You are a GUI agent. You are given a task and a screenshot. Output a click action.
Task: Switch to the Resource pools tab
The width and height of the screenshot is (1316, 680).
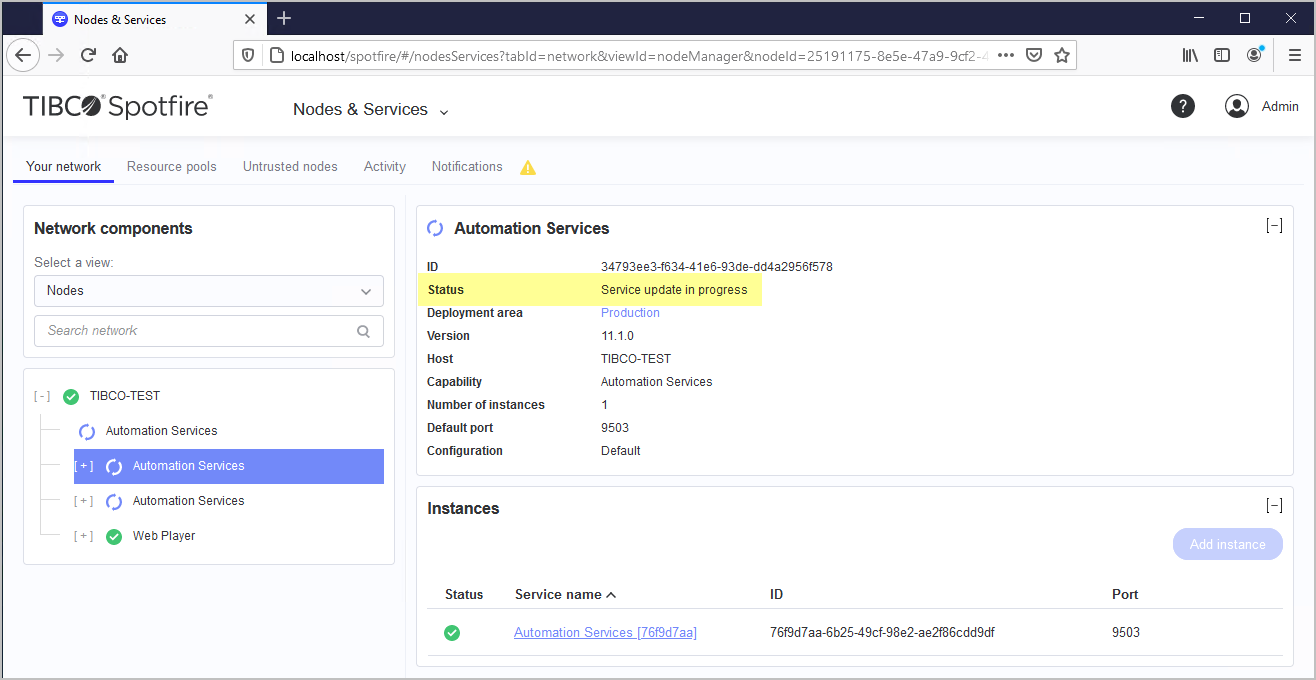tap(171, 167)
